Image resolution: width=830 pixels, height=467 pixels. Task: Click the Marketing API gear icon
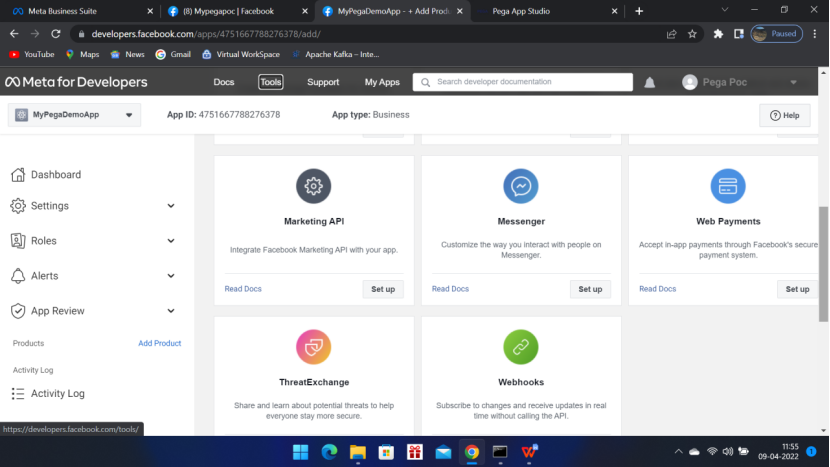click(313, 186)
